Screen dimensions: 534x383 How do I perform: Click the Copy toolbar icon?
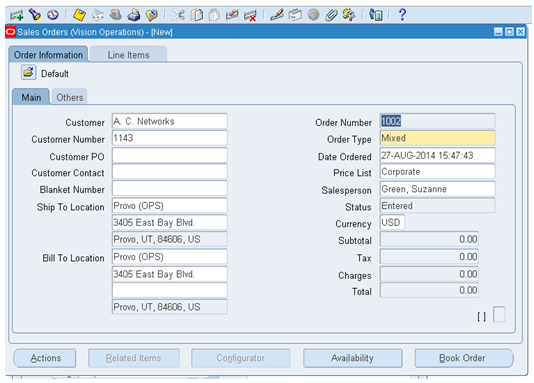pos(197,15)
